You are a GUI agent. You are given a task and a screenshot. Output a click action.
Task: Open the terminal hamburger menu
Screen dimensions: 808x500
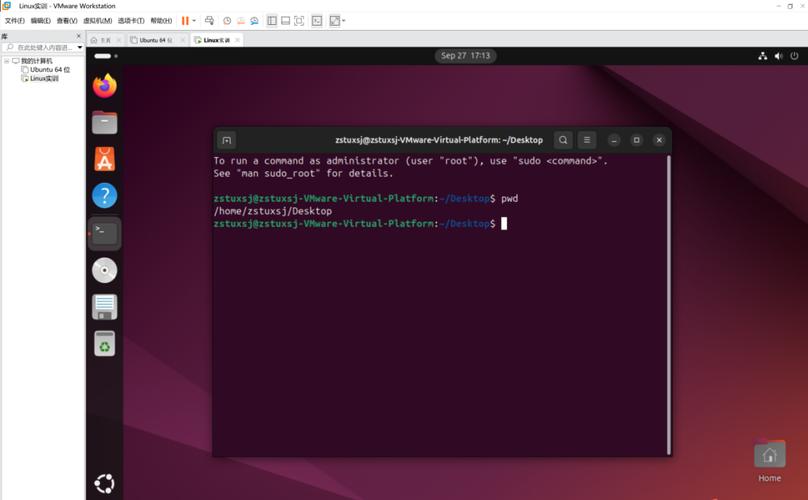tap(587, 140)
